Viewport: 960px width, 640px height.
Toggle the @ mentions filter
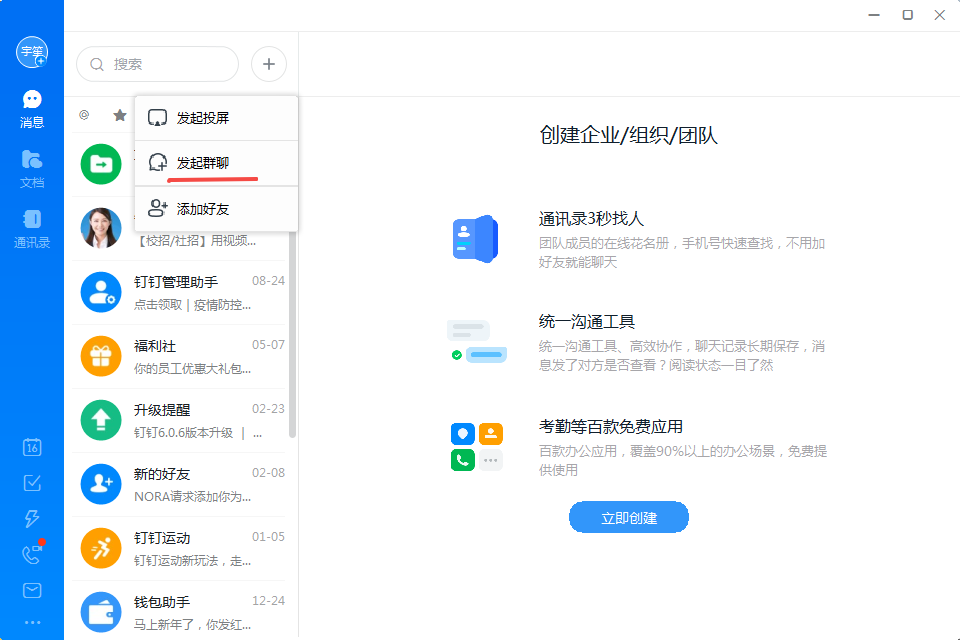coord(84,115)
